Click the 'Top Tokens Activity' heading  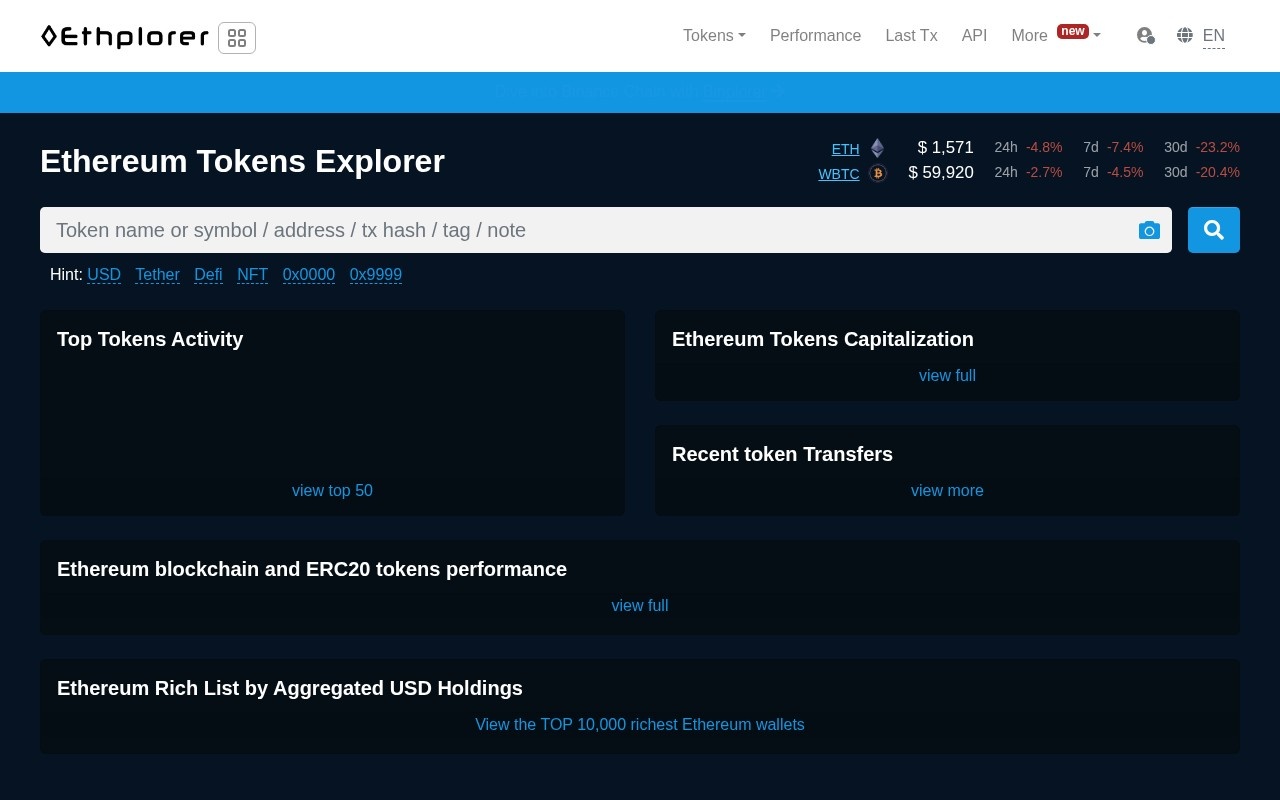[150, 339]
